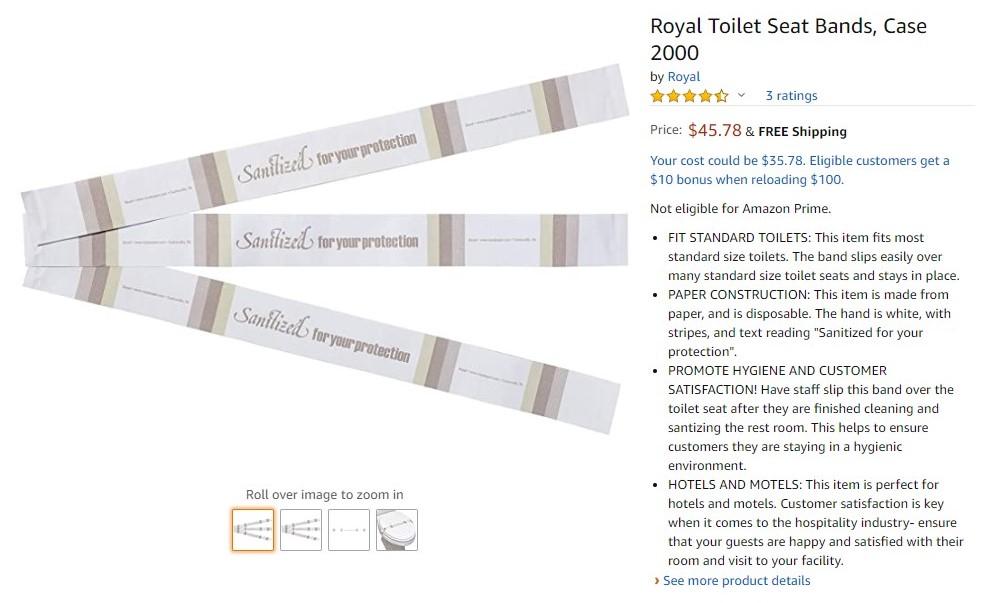This screenshot has width=993, height=603.
Task: Visit the Royal brand page link
Action: (684, 76)
